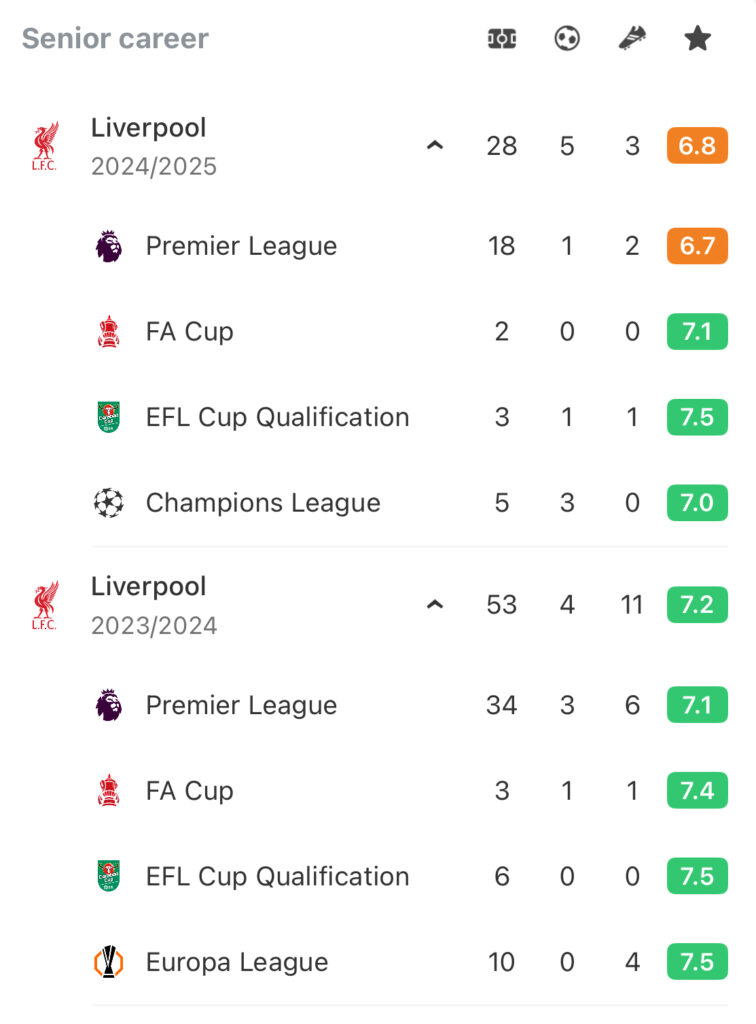The width and height of the screenshot is (756, 1024).
Task: Click the matches played pitch icon header
Action: coord(501,39)
